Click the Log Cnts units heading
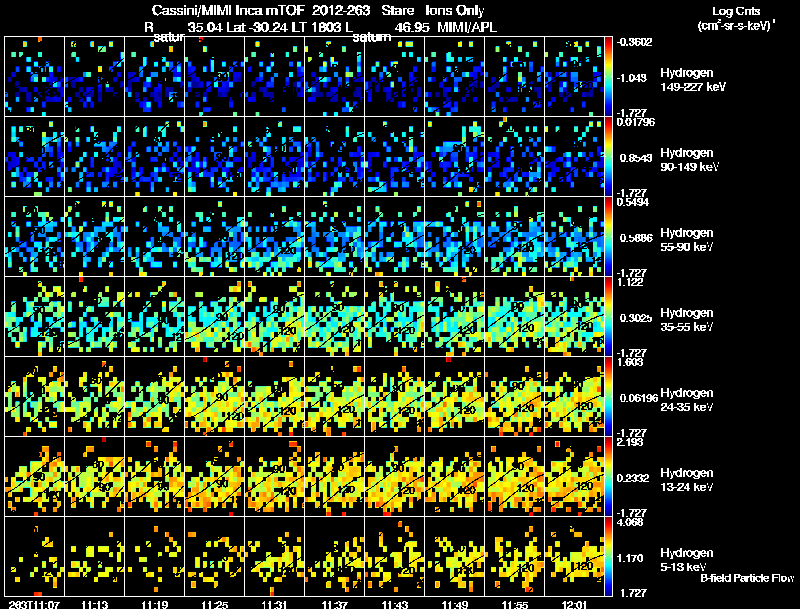The image size is (800, 609). [736, 18]
